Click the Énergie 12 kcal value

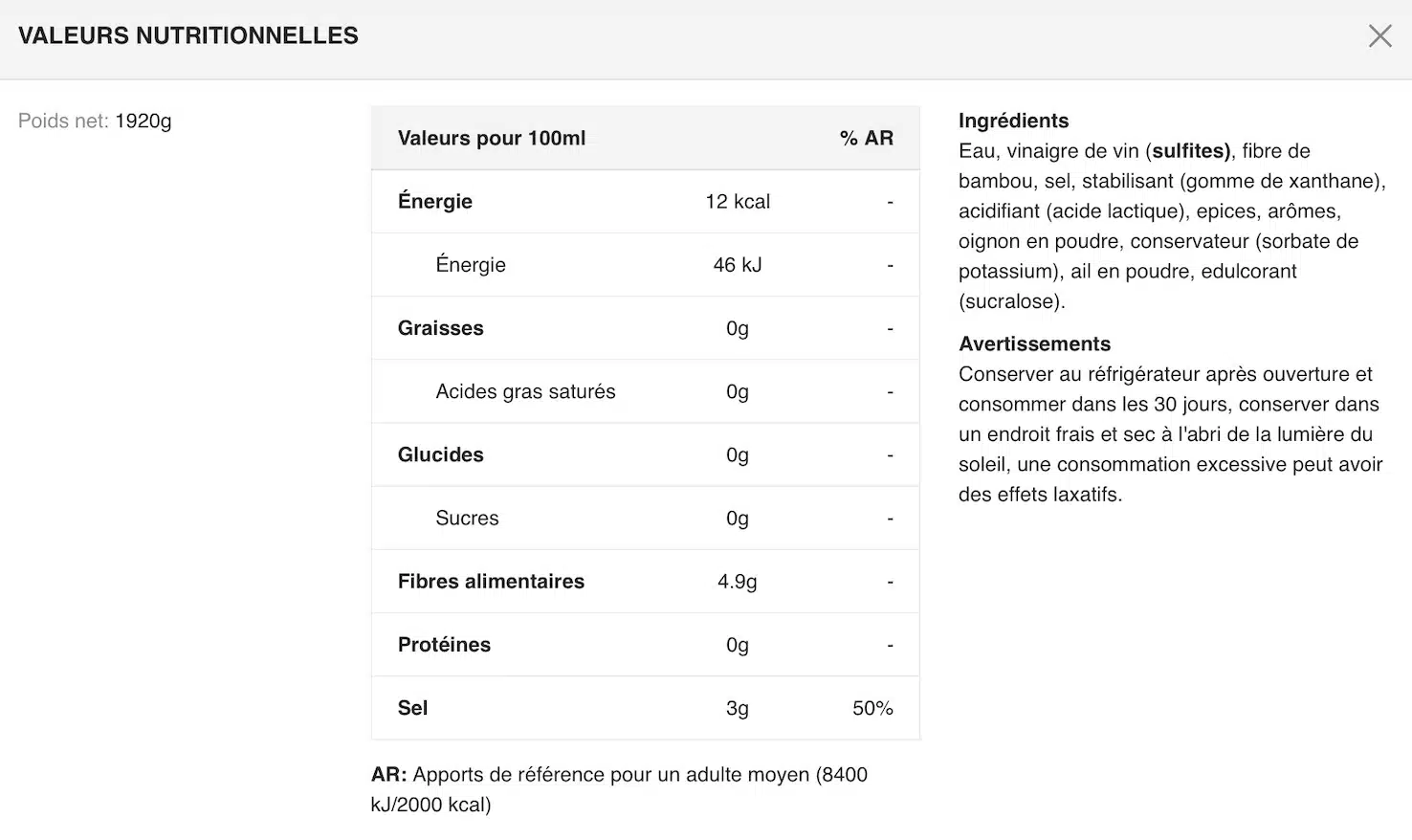[737, 202]
